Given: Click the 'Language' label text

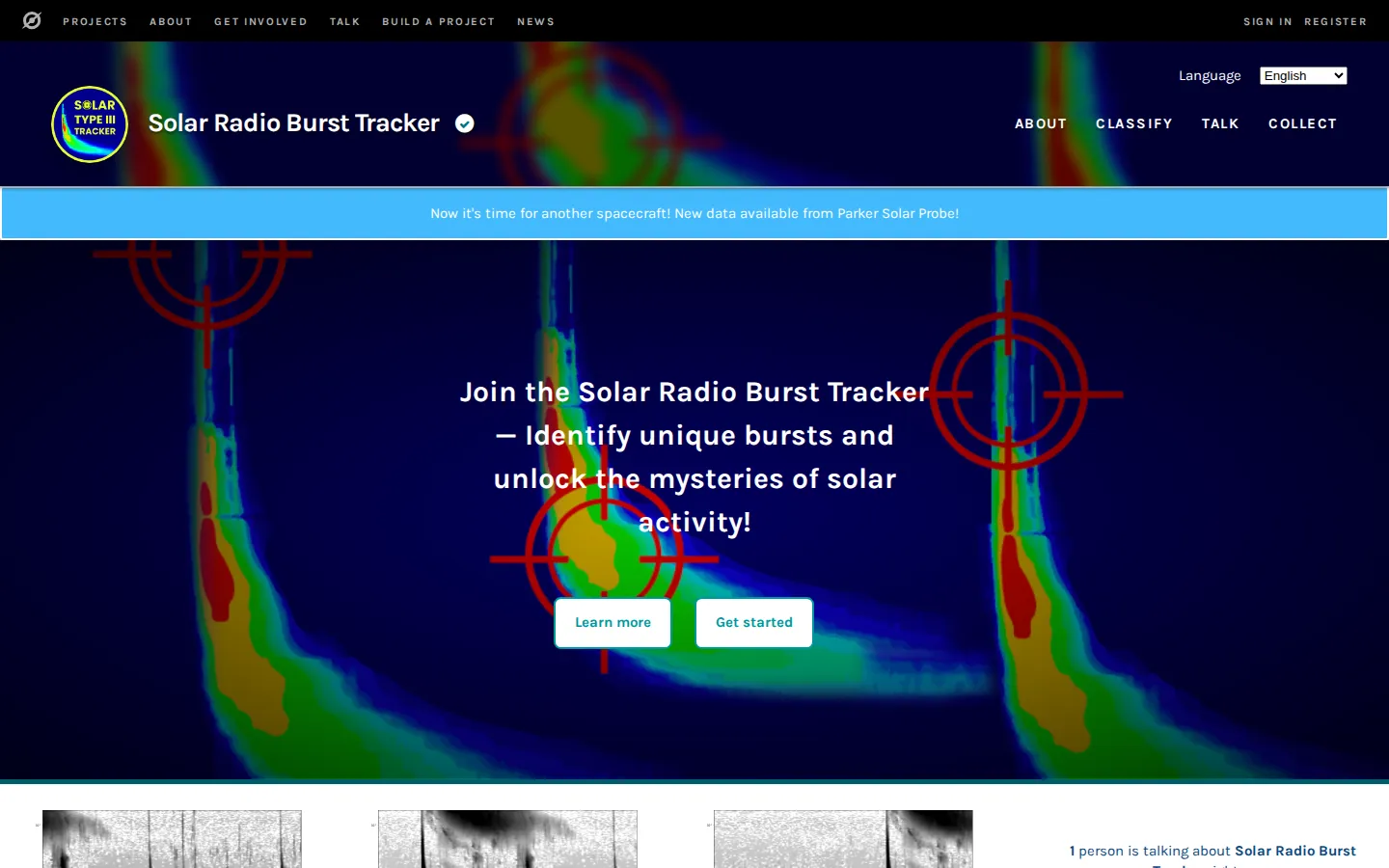Looking at the screenshot, I should tap(1210, 76).
